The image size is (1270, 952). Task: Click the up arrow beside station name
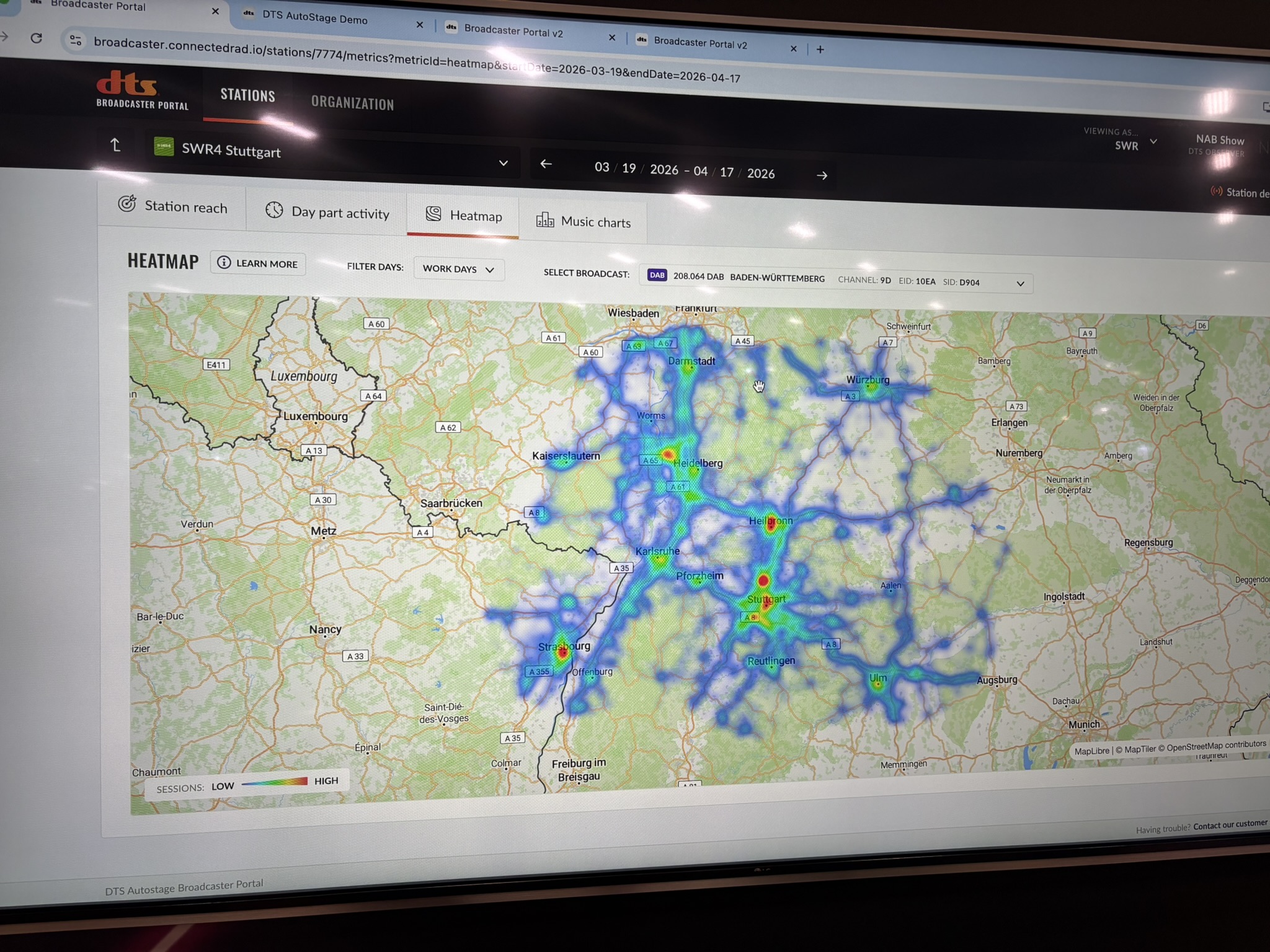[115, 145]
